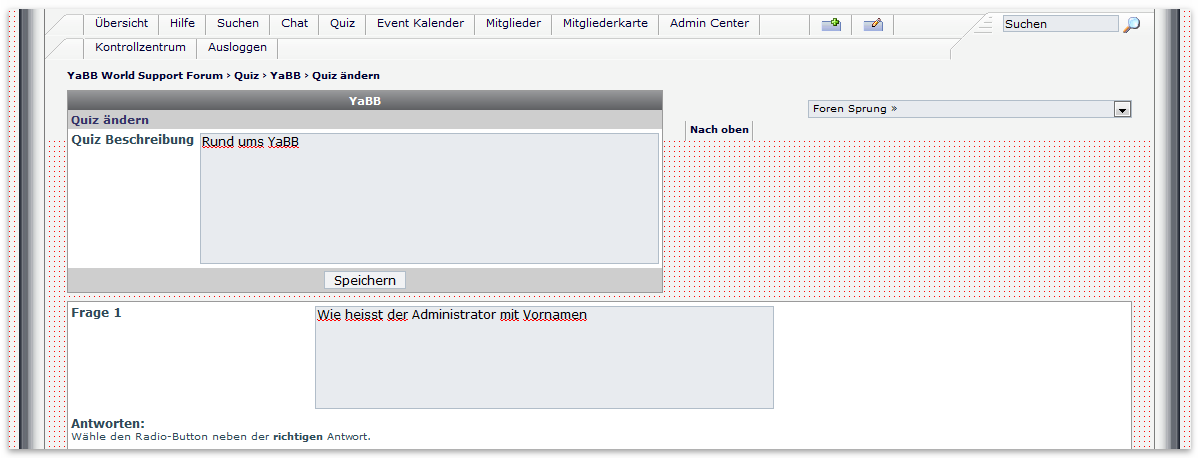Open the Übersicht menu item
This screenshot has height=458, width=1200.
click(121, 23)
